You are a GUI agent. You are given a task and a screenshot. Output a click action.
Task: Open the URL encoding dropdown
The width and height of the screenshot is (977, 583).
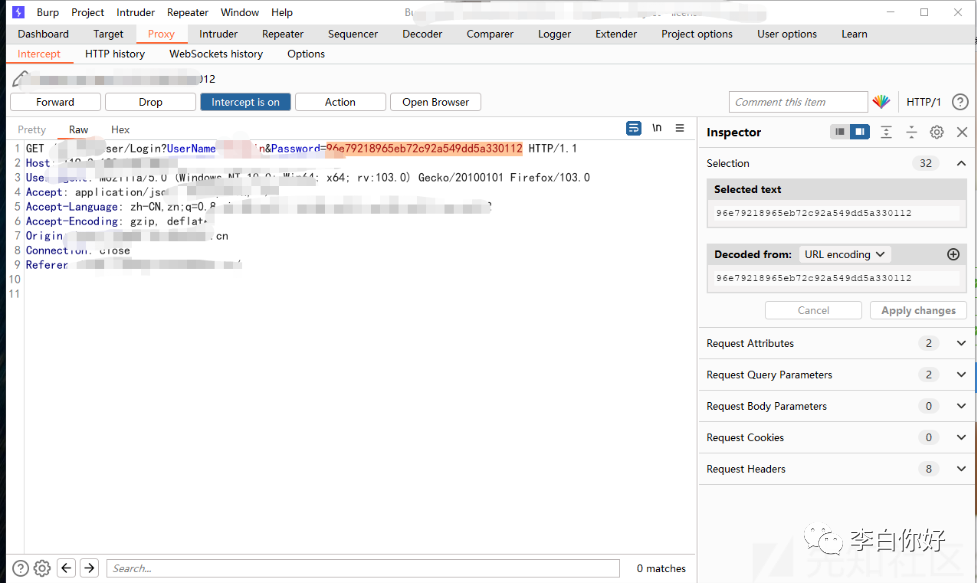pos(844,254)
